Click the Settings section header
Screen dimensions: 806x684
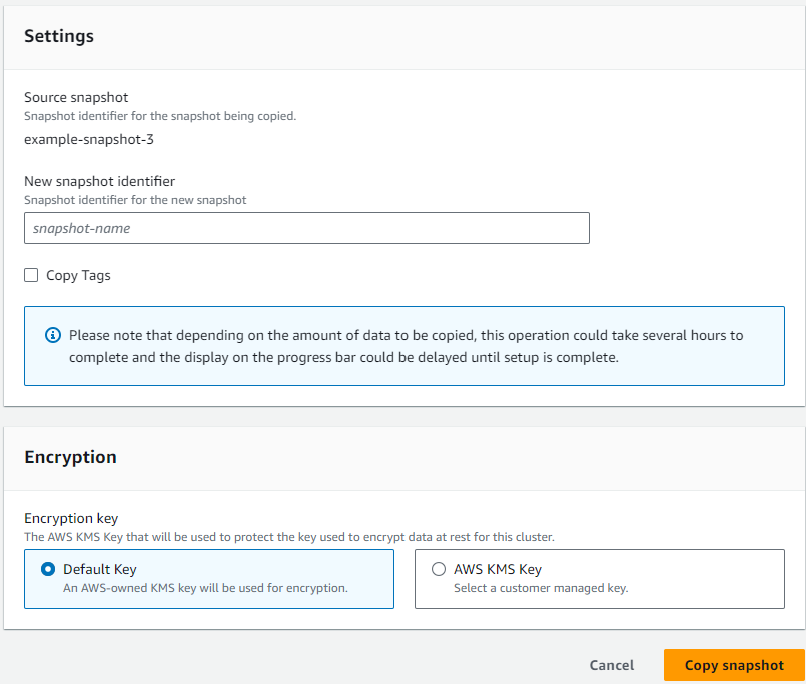click(59, 36)
